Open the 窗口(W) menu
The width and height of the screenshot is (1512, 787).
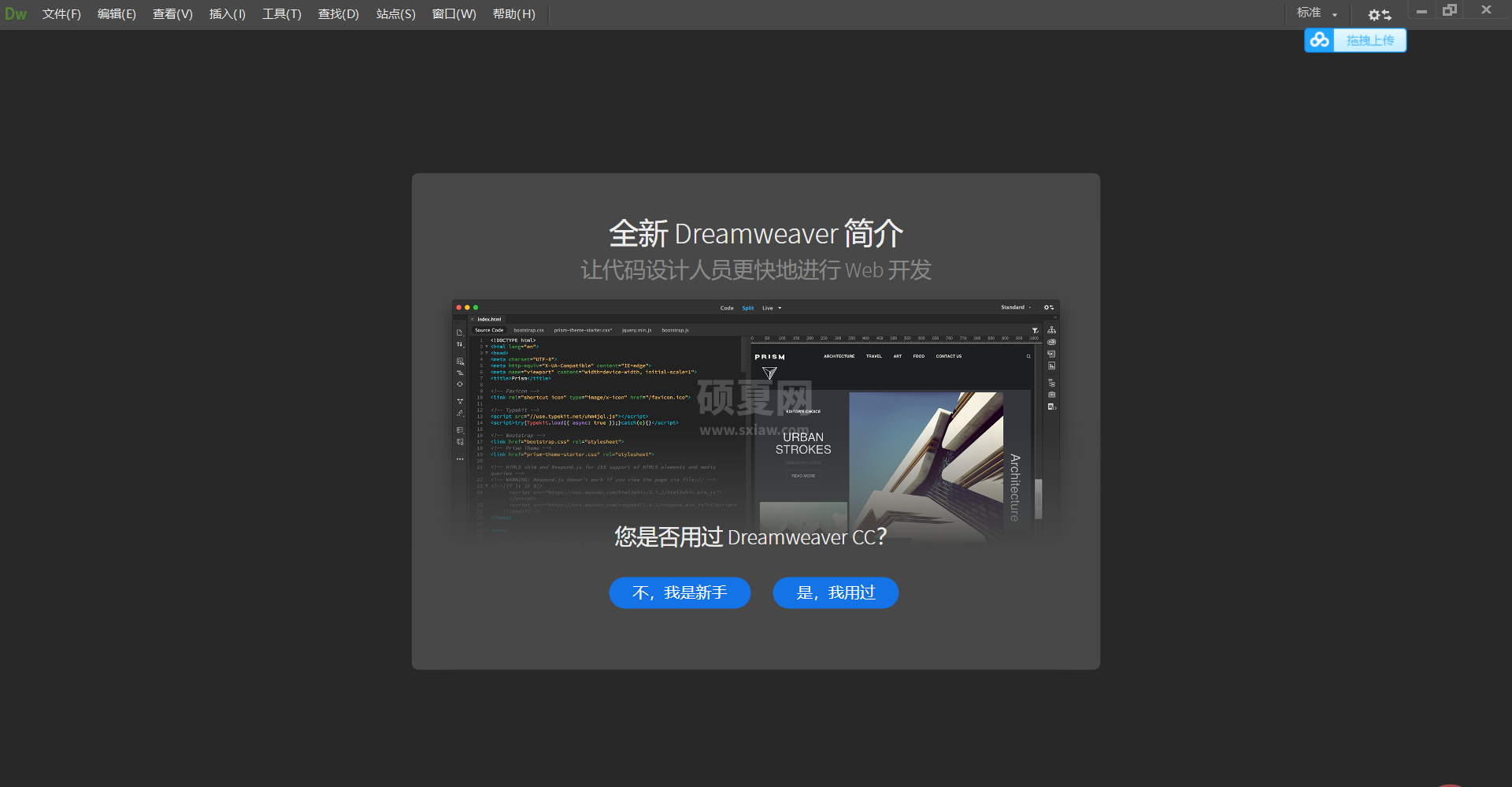pyautogui.click(x=454, y=14)
